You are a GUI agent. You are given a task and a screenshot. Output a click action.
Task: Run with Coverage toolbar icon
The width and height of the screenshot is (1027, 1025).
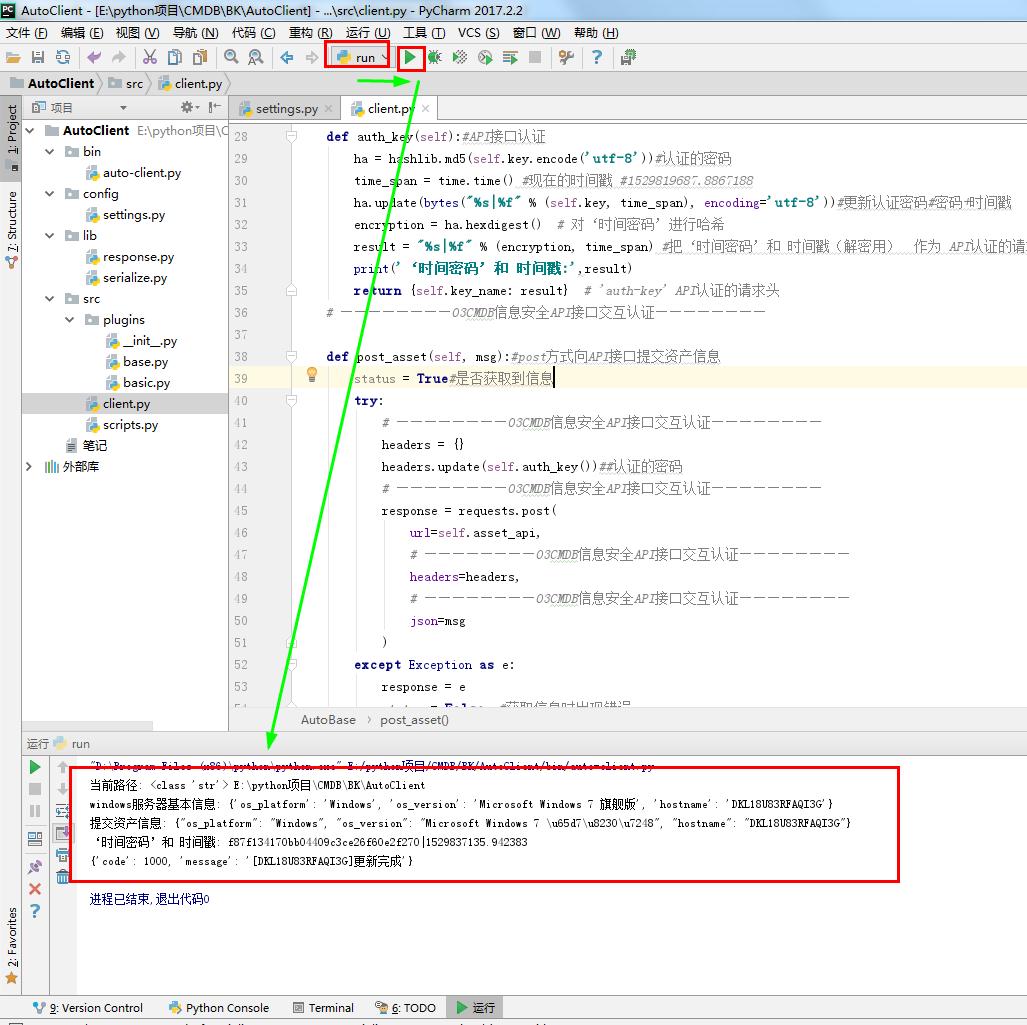[460, 58]
